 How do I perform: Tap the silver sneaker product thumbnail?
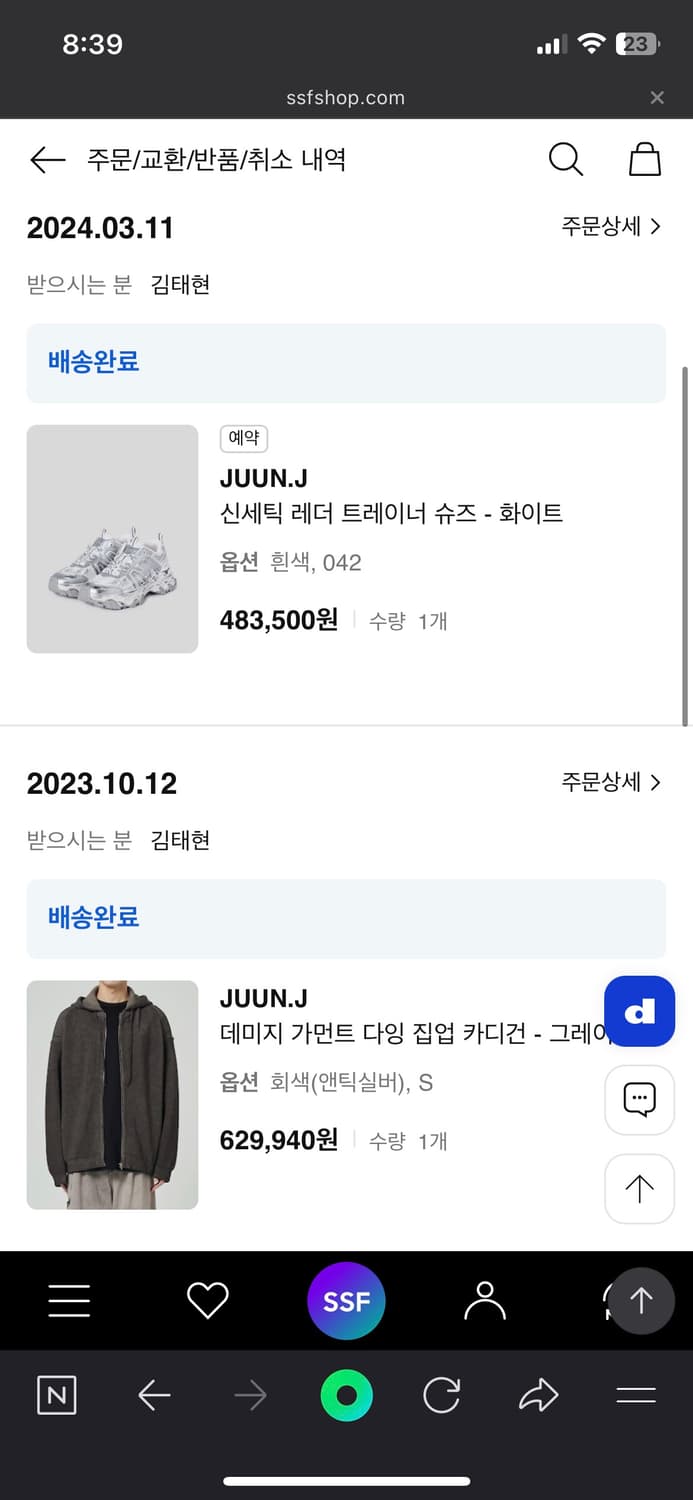[x=112, y=539]
